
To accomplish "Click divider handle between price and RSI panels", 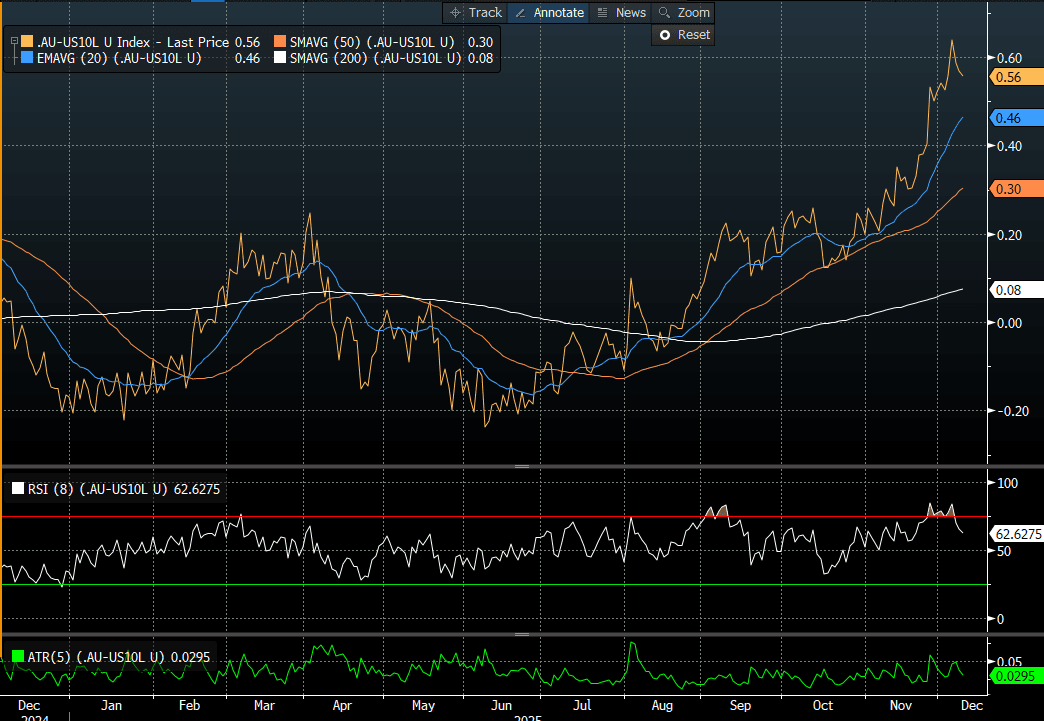I will pos(521,467).
